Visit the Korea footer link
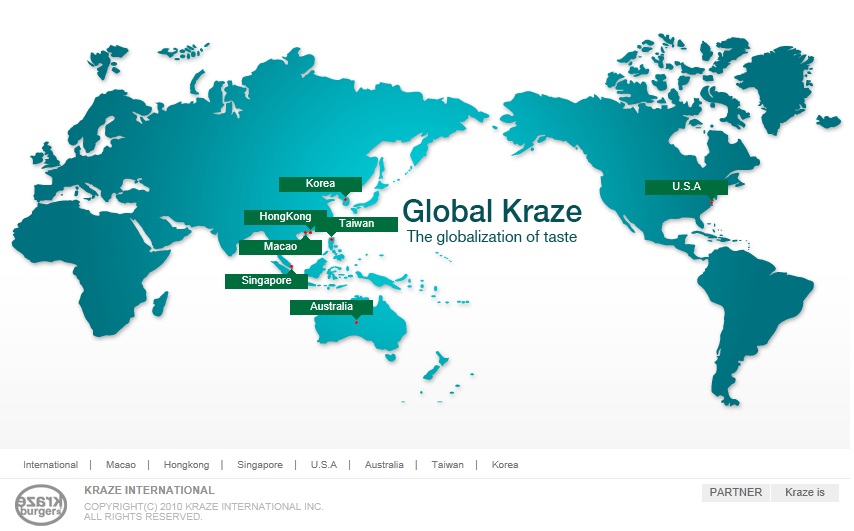The image size is (854, 531). [505, 465]
